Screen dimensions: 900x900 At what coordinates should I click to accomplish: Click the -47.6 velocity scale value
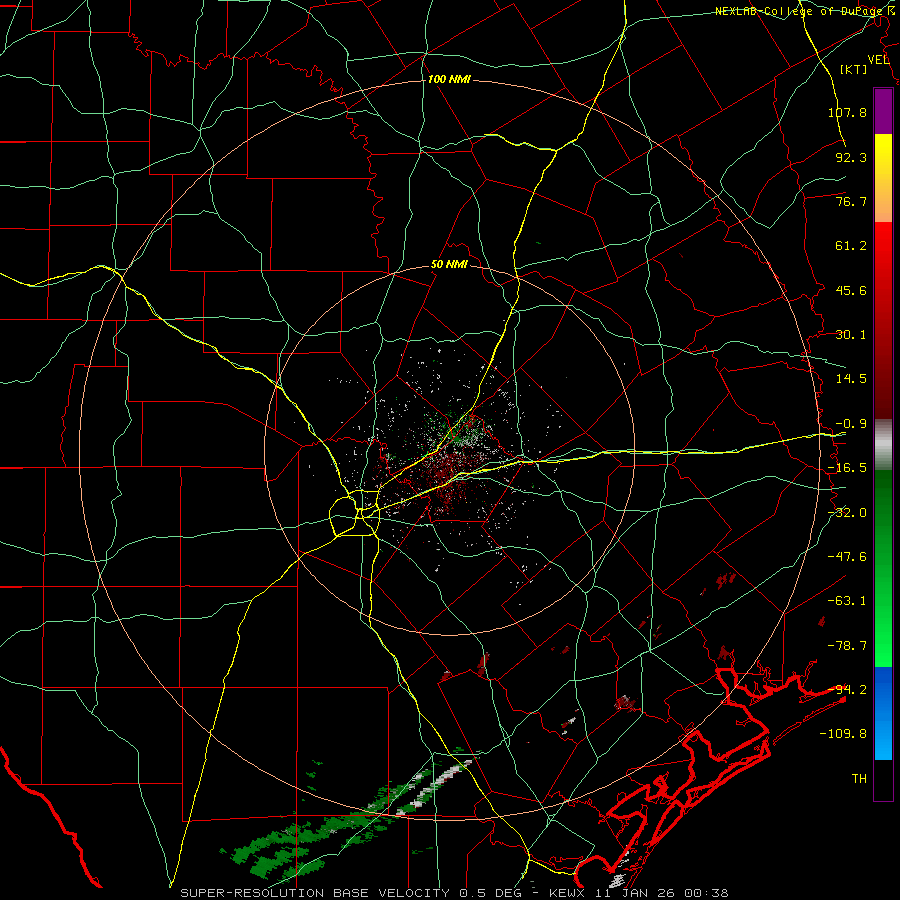pyautogui.click(x=847, y=557)
